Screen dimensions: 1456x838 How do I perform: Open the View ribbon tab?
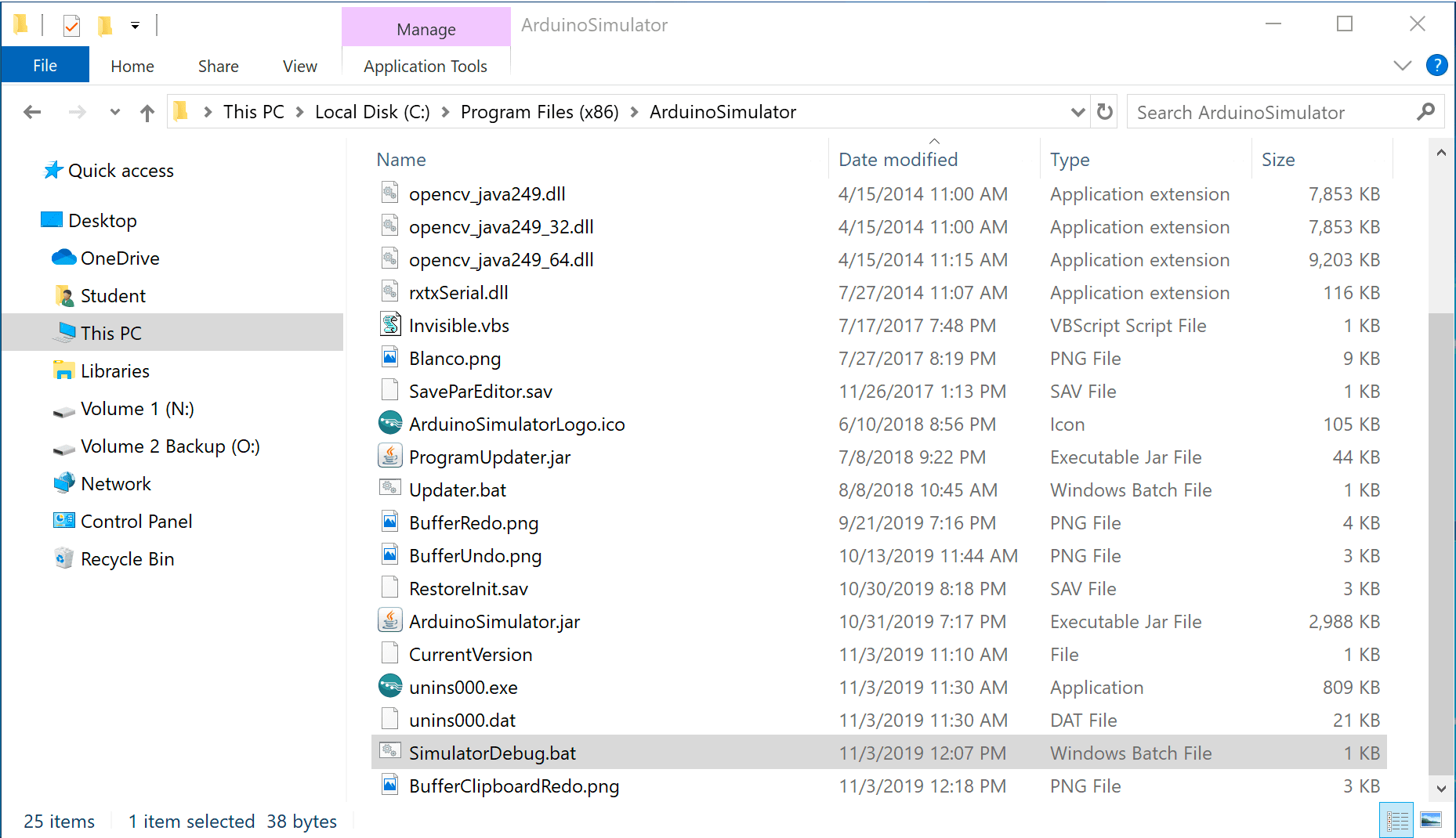pyautogui.click(x=299, y=66)
